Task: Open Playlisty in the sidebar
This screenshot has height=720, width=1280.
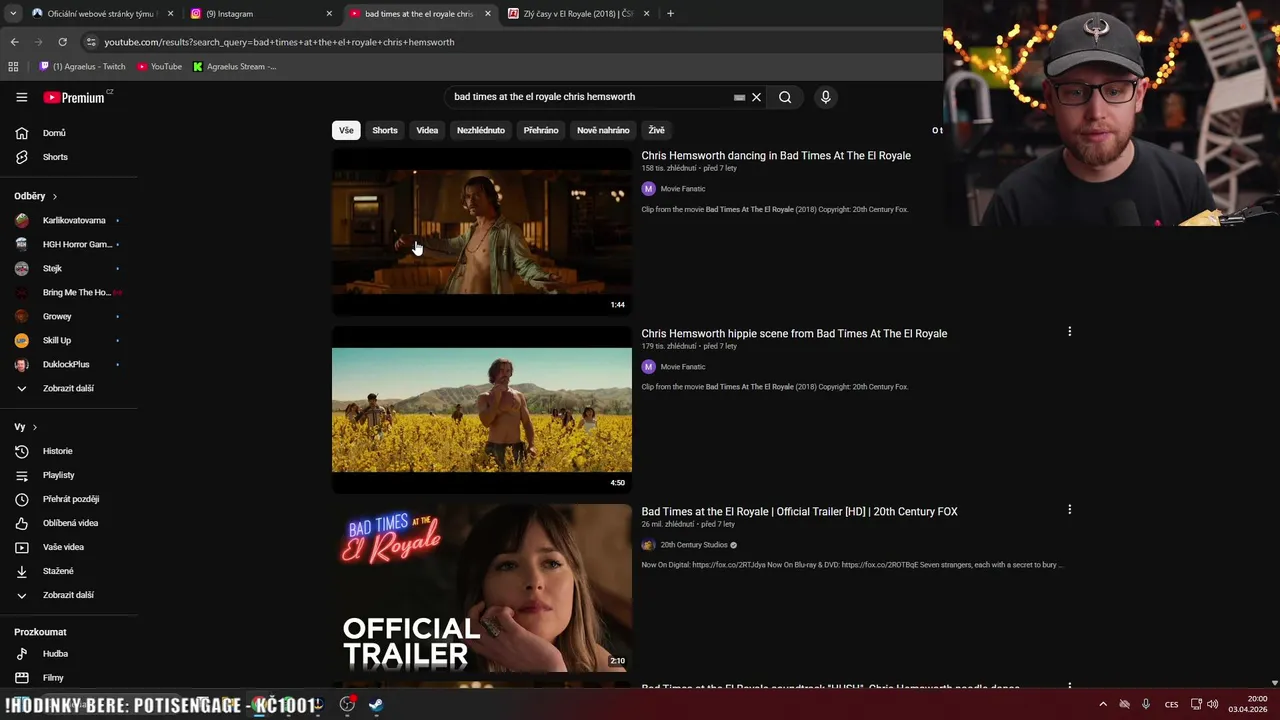Action: [x=58, y=475]
